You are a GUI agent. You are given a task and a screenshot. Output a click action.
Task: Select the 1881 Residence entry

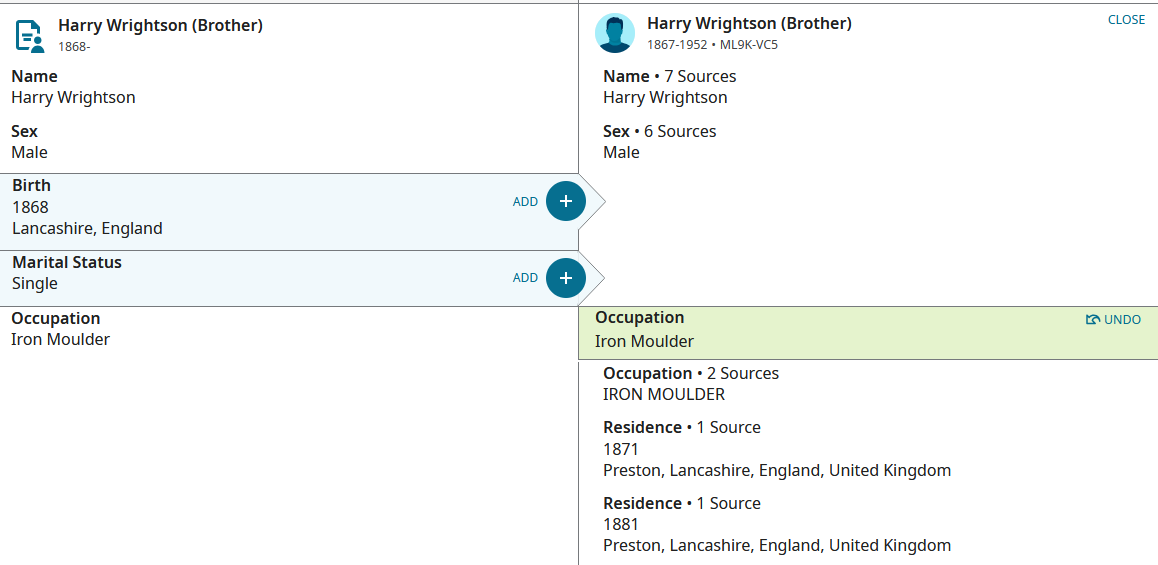coord(777,524)
